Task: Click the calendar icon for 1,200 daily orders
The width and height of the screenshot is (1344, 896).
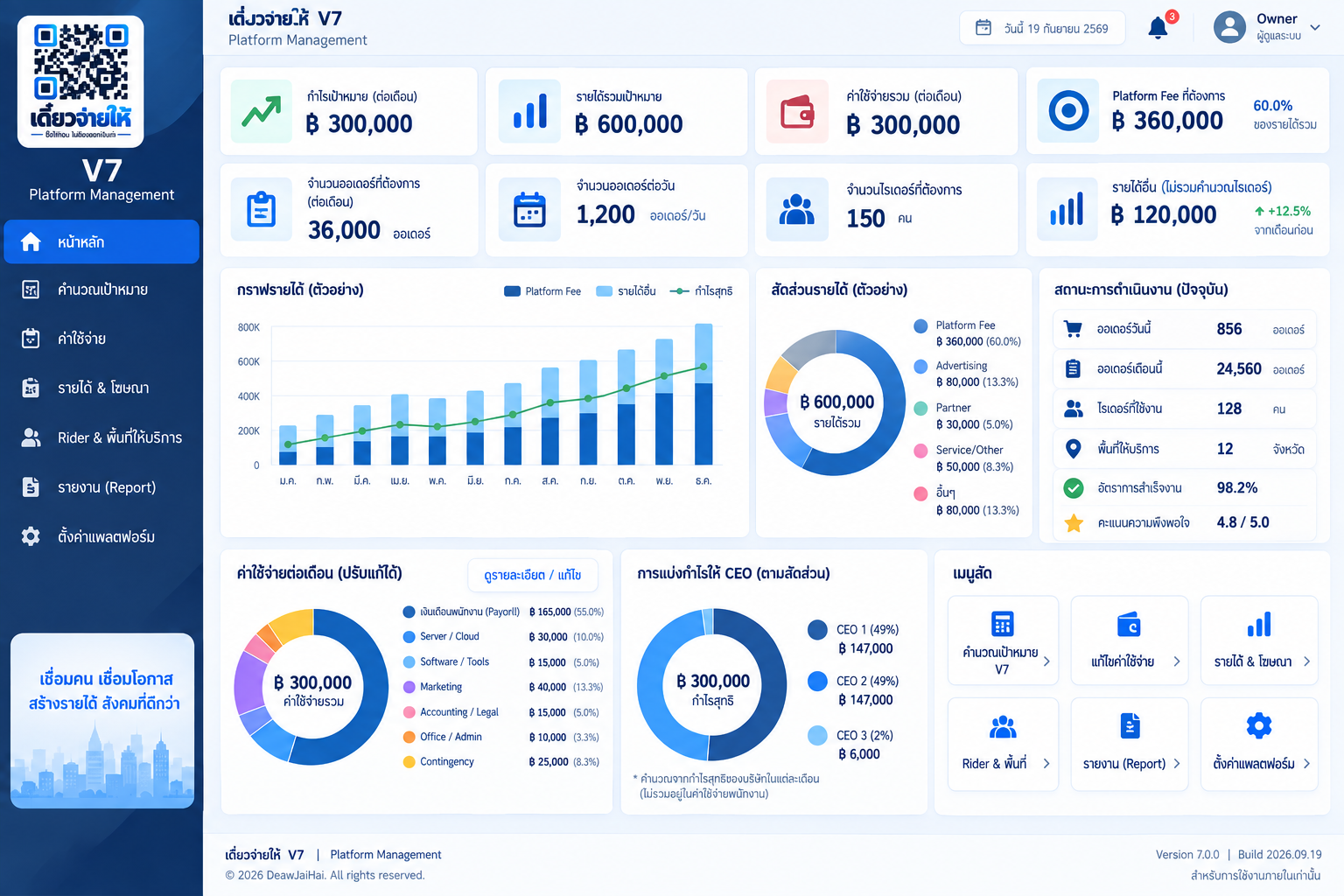Action: pyautogui.click(x=529, y=210)
